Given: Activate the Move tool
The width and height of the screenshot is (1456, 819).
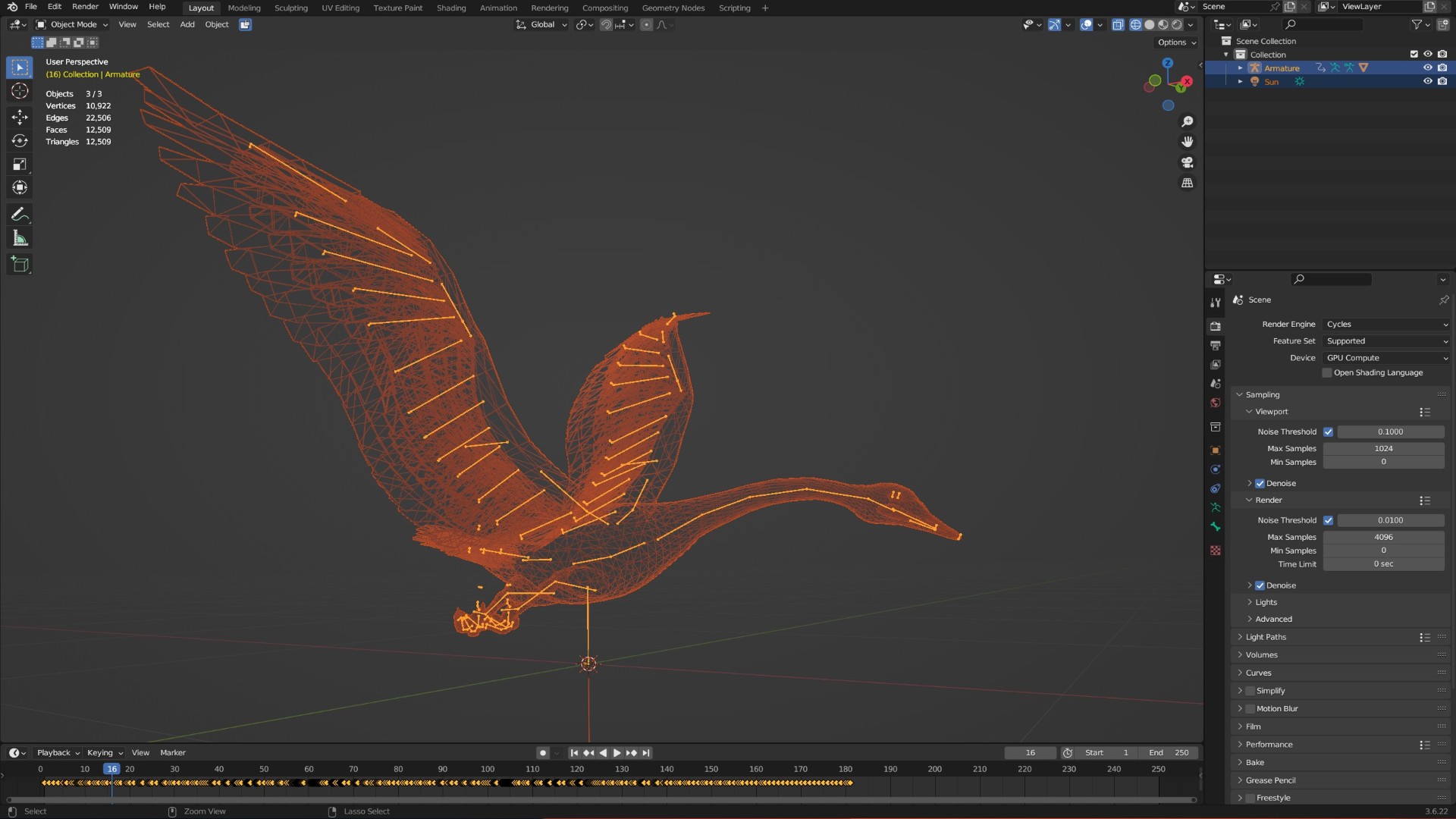Looking at the screenshot, I should coord(20,117).
